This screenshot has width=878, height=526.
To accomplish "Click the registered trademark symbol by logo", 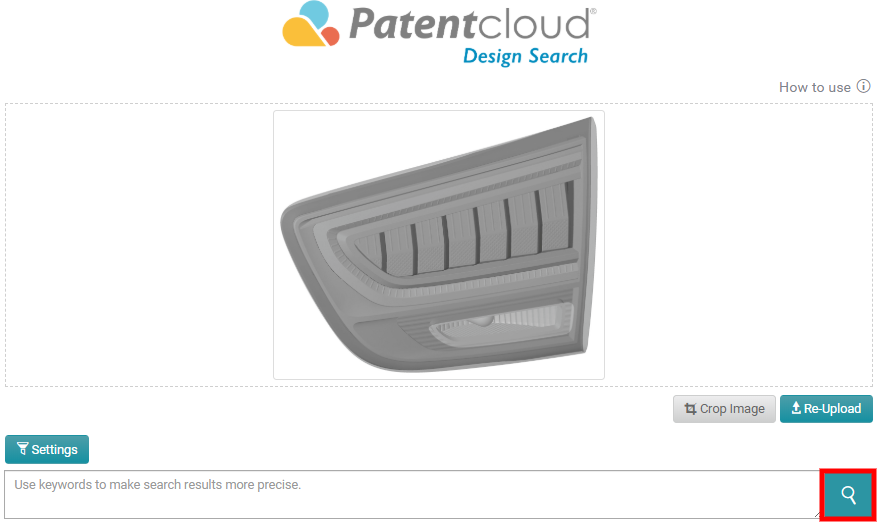I will pos(594,11).
